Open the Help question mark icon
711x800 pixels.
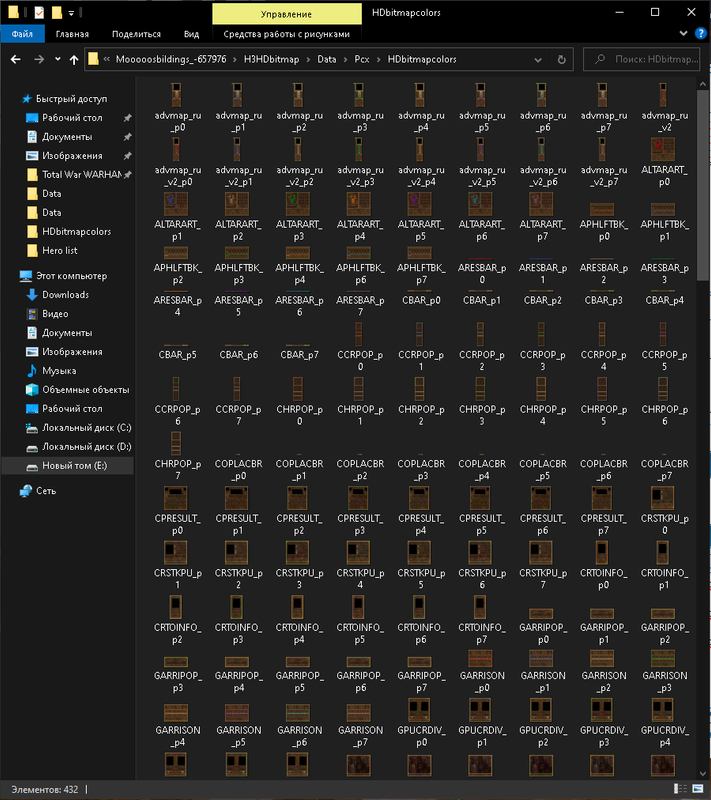tap(701, 34)
